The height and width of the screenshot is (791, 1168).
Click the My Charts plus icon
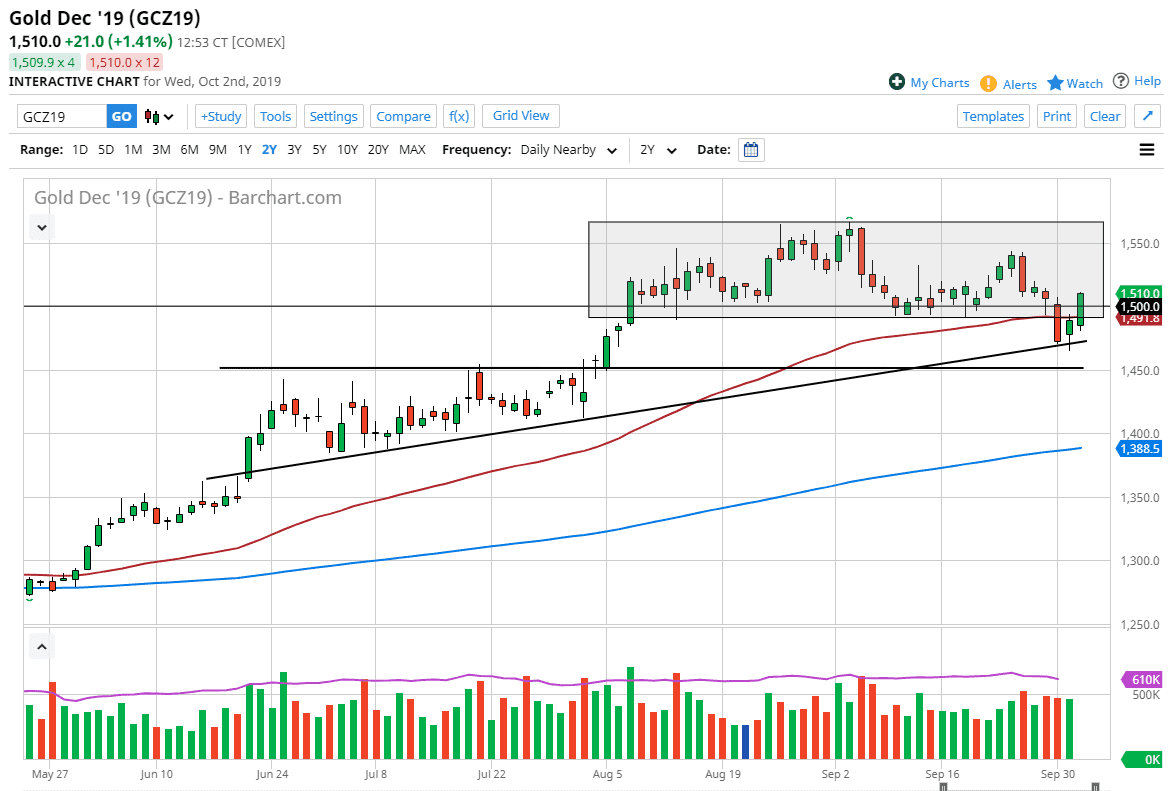pos(897,82)
